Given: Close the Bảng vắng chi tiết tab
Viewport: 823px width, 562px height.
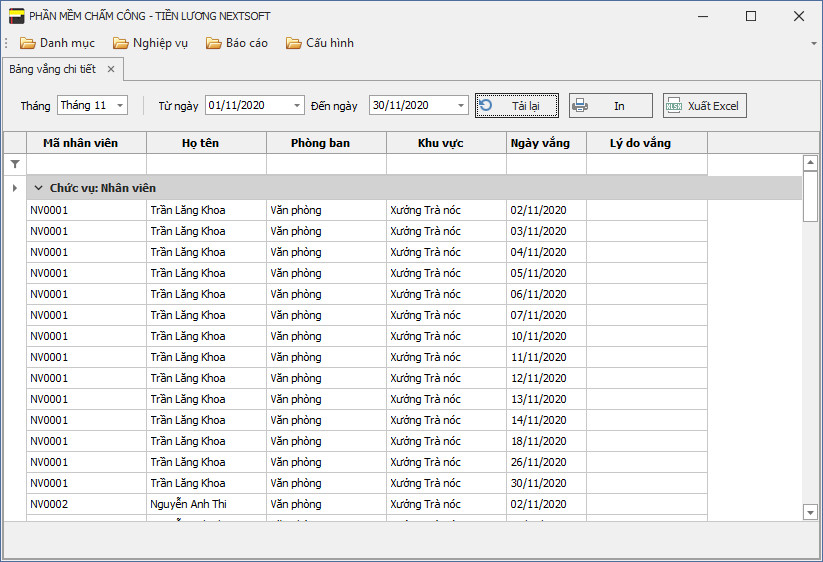Looking at the screenshot, I should tap(111, 69).
